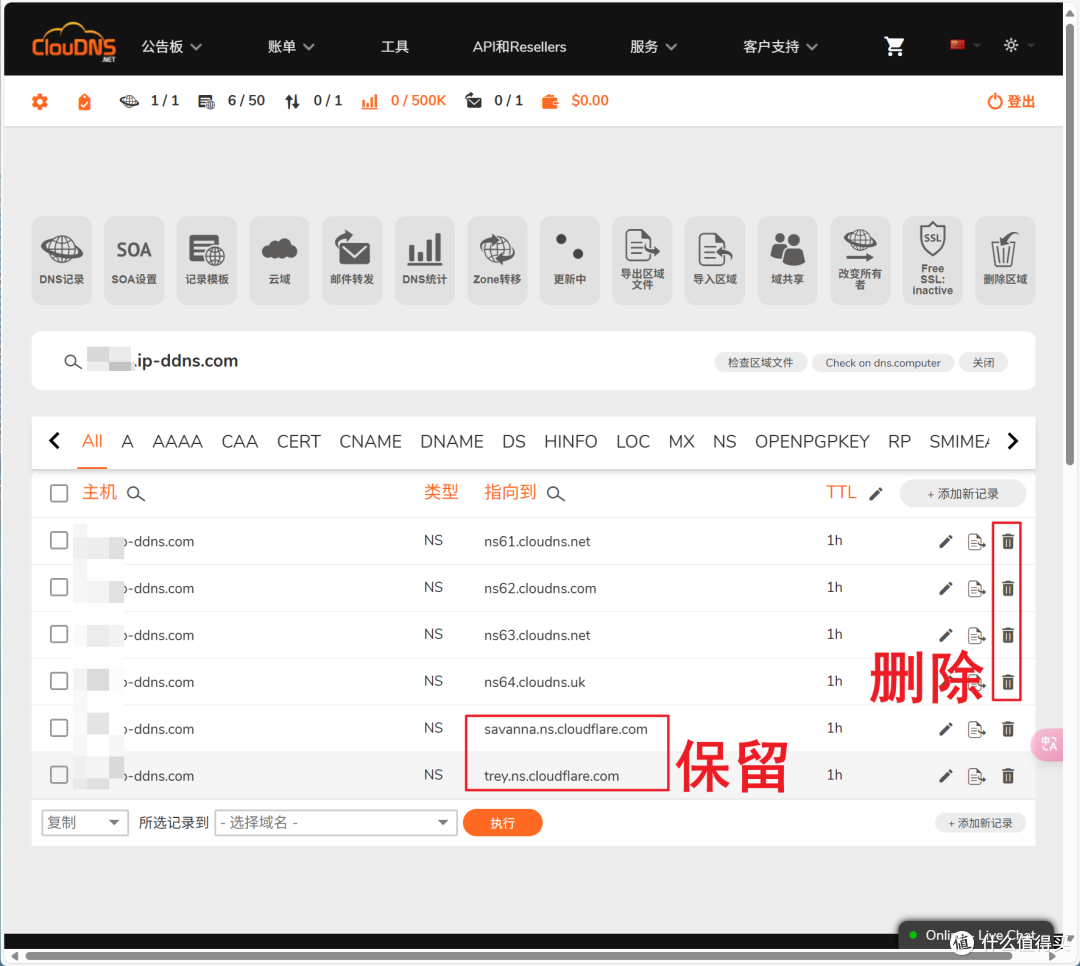Switch to the CNAME record tab

point(370,442)
